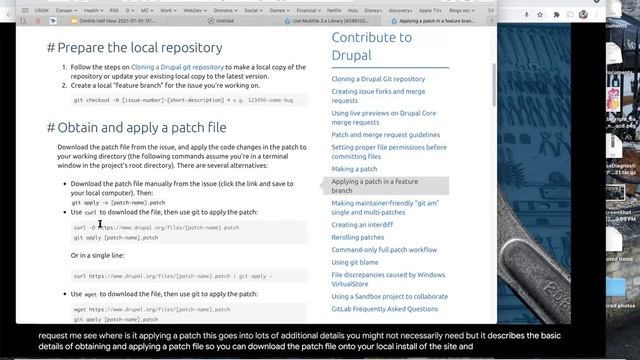
Task: Open the Netflix bookmark
Action: tap(334, 10)
